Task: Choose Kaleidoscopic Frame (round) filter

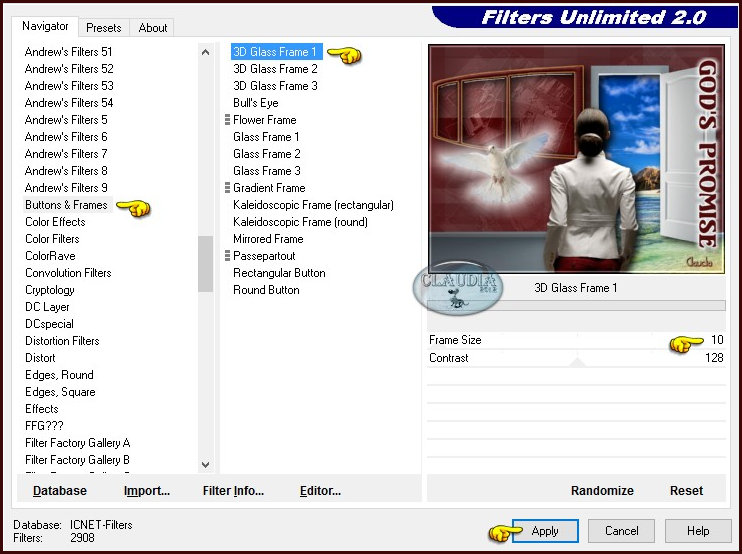Action: pyautogui.click(x=300, y=222)
